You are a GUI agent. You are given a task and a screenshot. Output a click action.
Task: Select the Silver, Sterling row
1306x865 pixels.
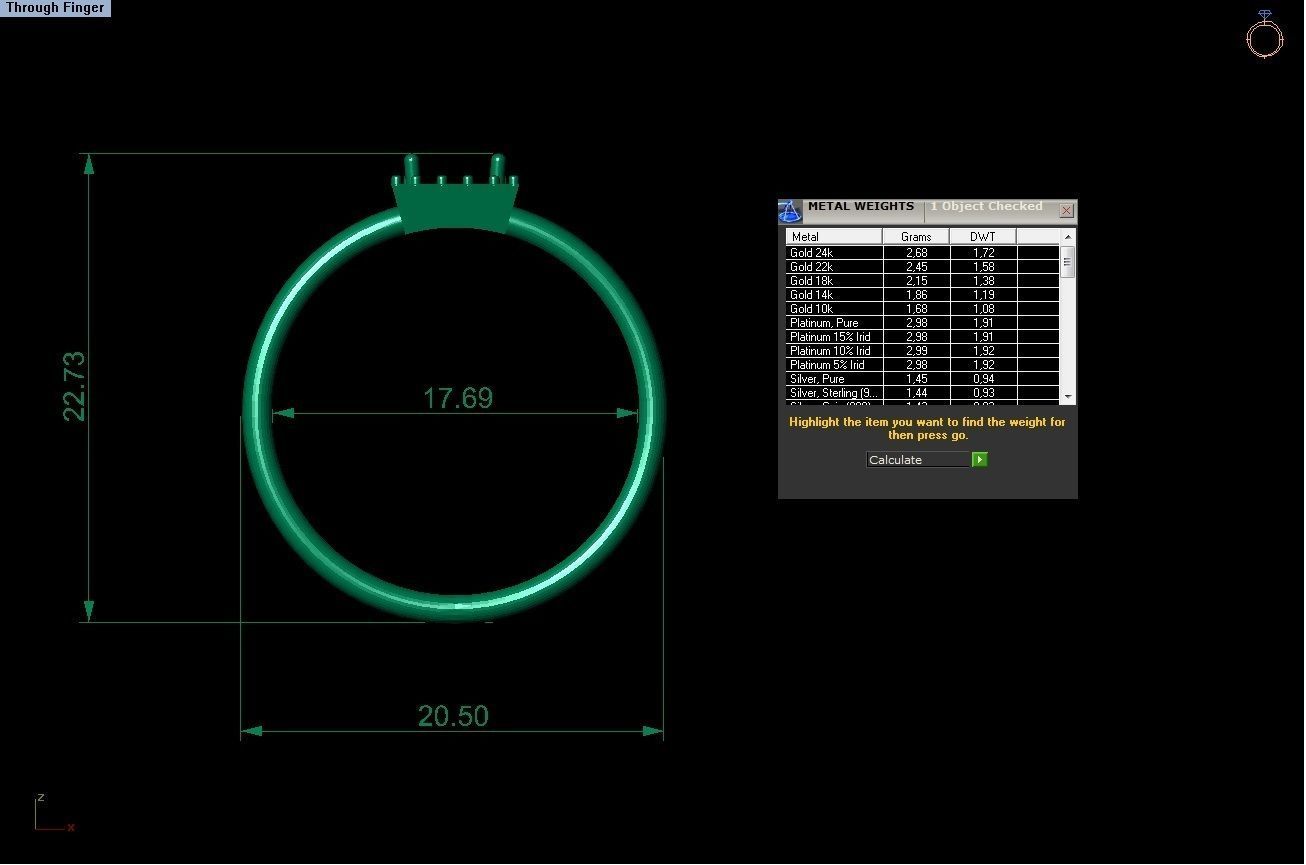click(x=922, y=393)
